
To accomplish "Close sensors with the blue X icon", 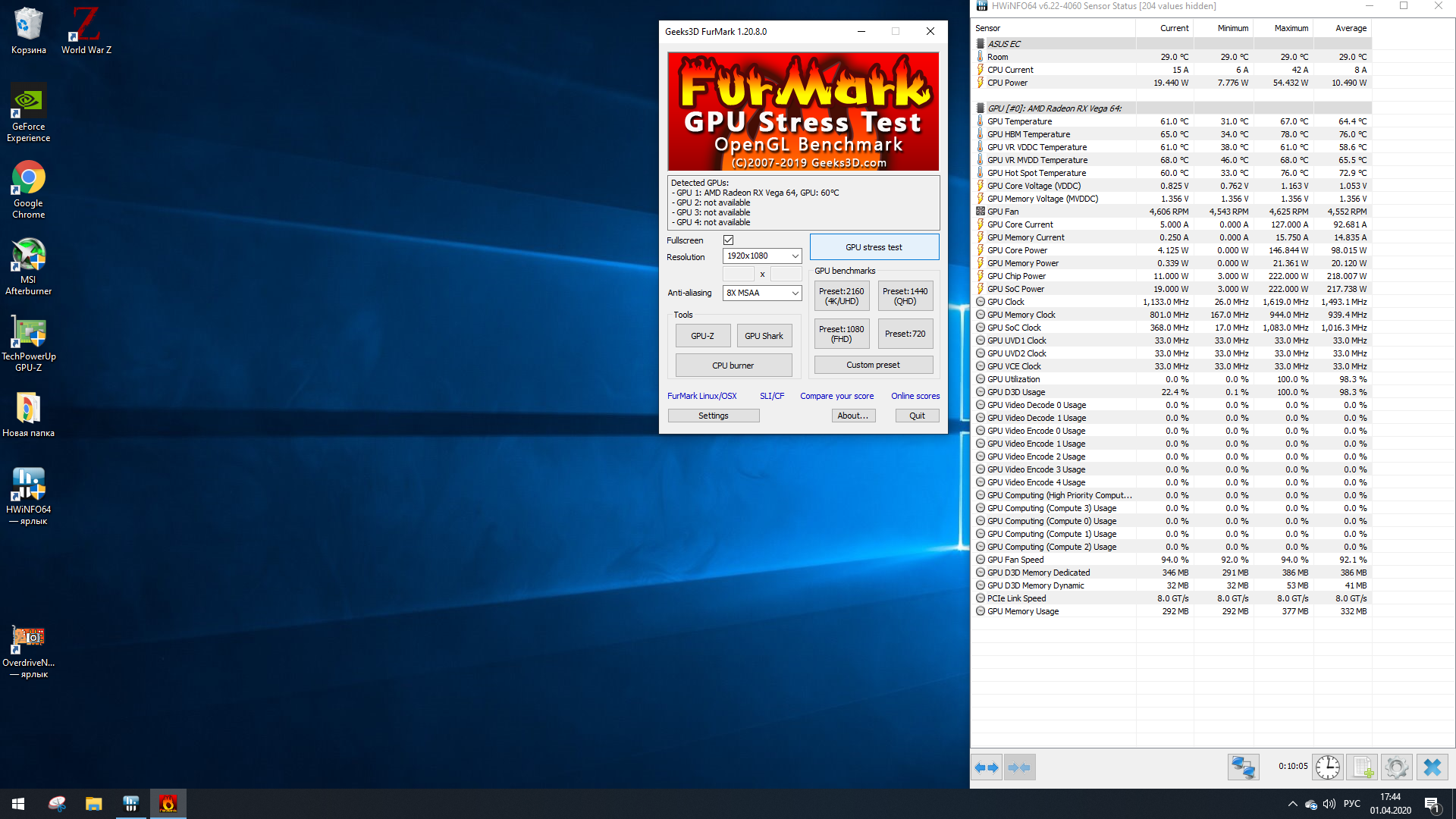I will [x=1432, y=767].
